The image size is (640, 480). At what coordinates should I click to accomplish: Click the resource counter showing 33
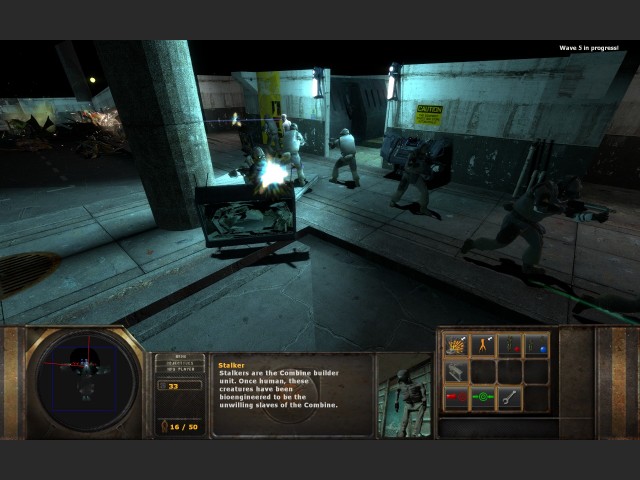[x=180, y=386]
